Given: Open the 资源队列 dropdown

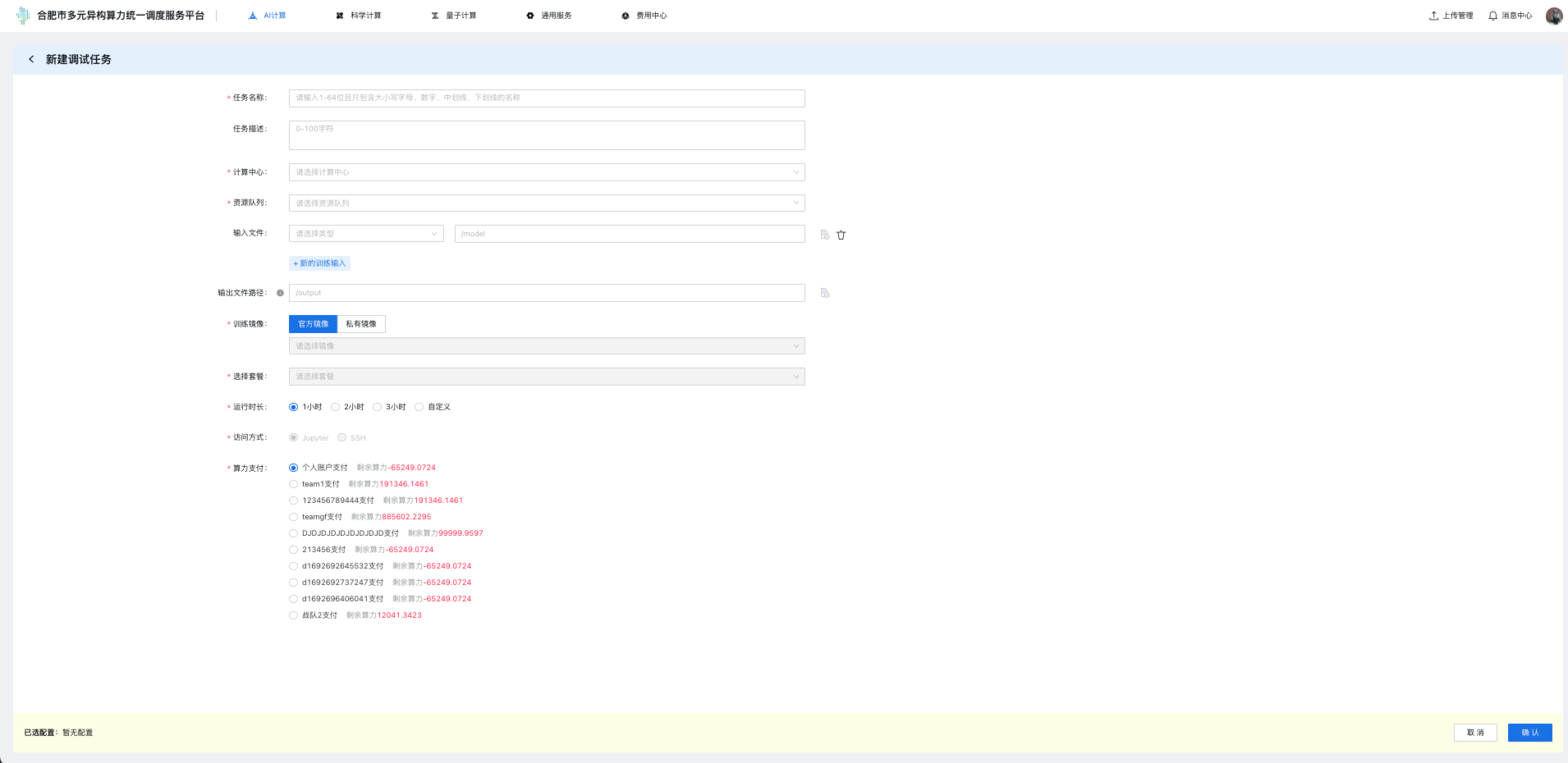Looking at the screenshot, I should coord(547,203).
